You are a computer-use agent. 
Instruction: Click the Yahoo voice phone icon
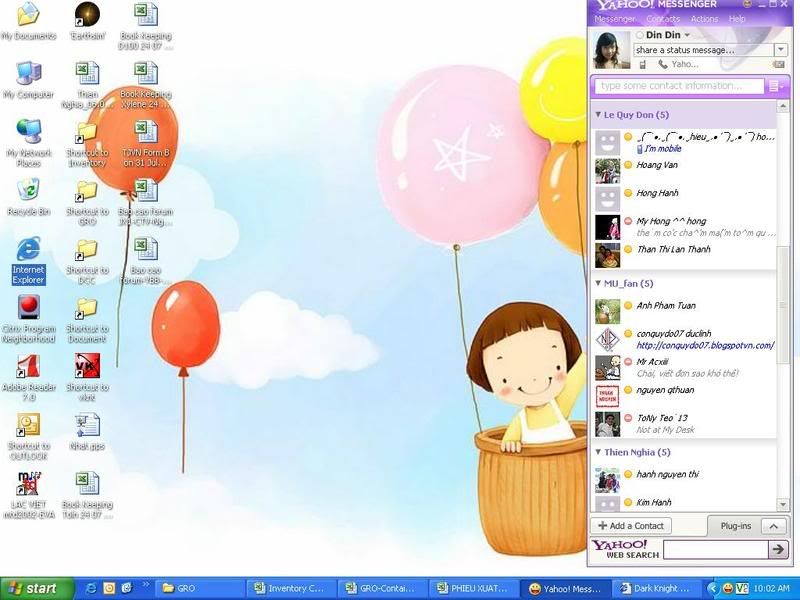pyautogui.click(x=663, y=65)
